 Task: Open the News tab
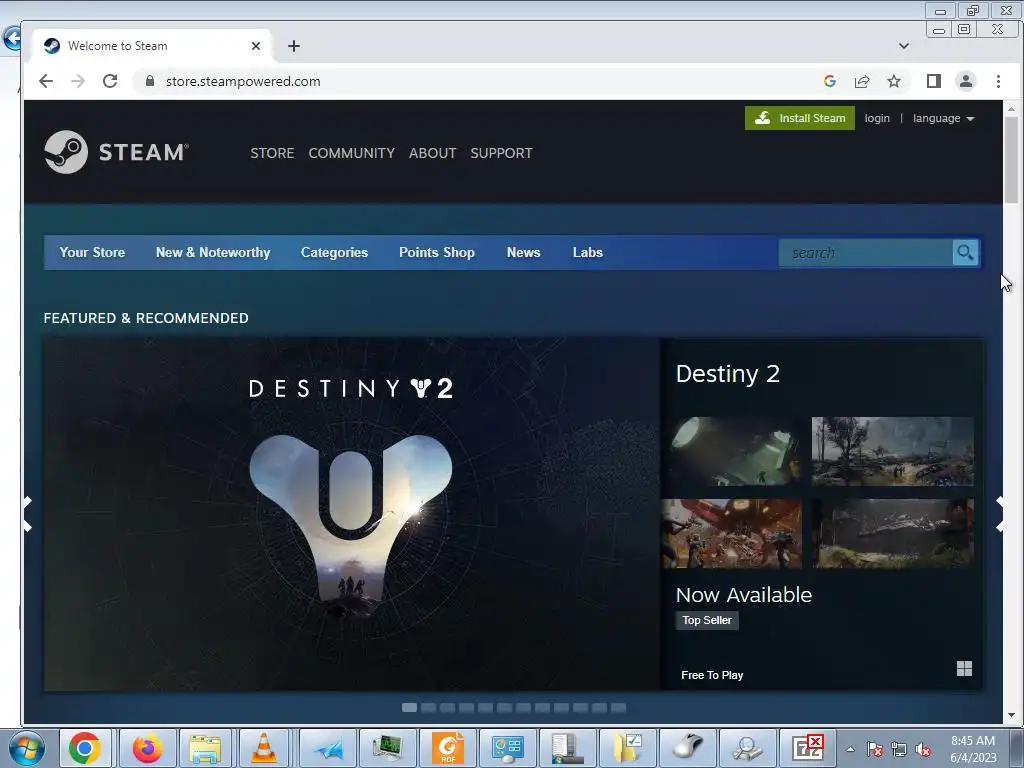(x=524, y=252)
